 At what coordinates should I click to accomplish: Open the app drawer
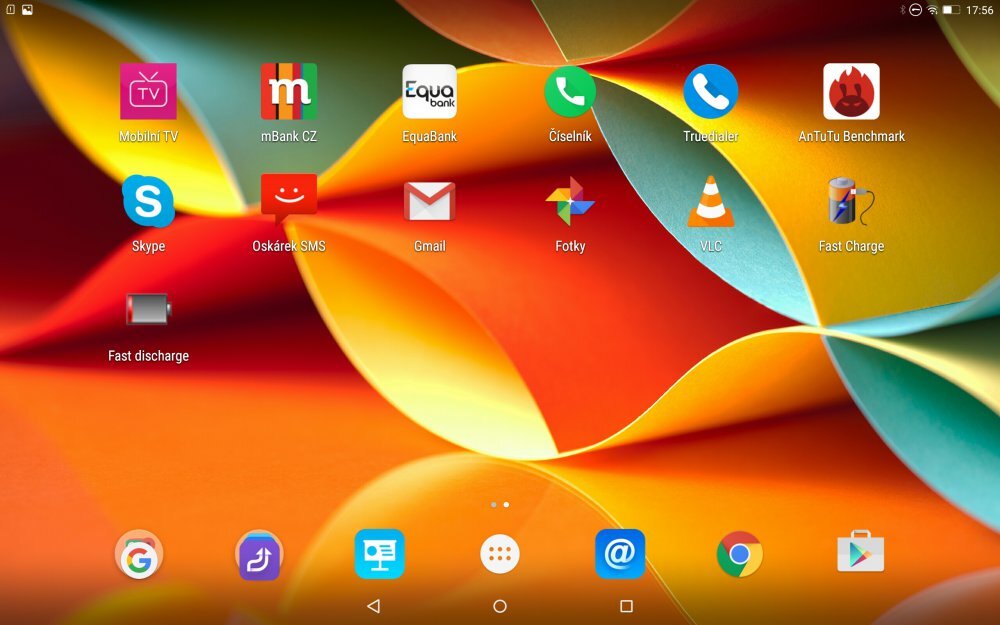tap(498, 552)
